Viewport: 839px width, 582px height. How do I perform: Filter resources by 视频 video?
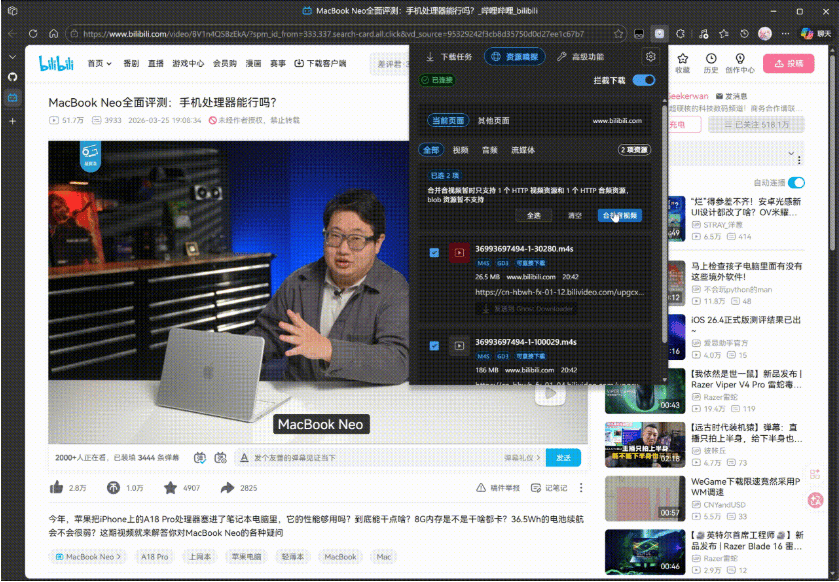(x=460, y=150)
